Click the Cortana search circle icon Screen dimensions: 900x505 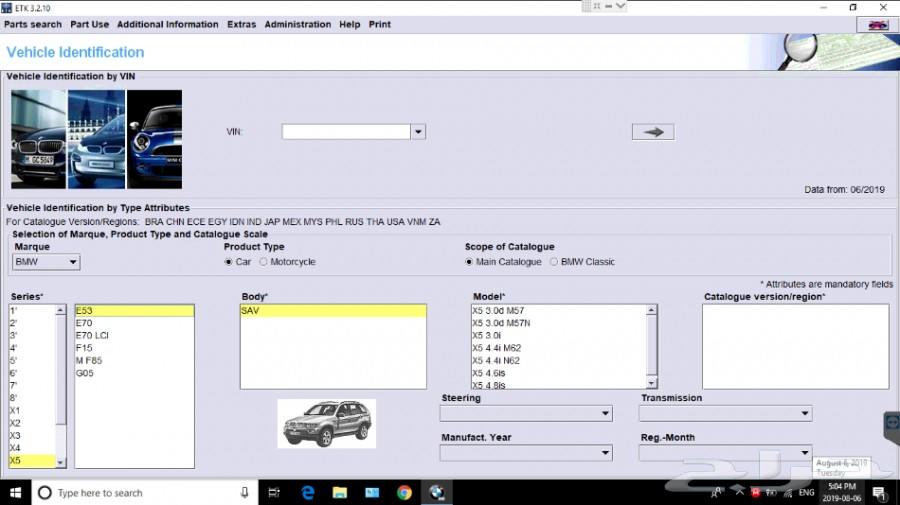[x=45, y=492]
